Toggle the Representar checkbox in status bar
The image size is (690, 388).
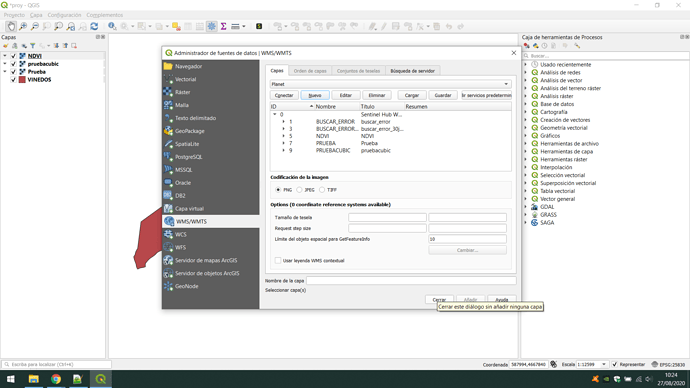point(615,364)
